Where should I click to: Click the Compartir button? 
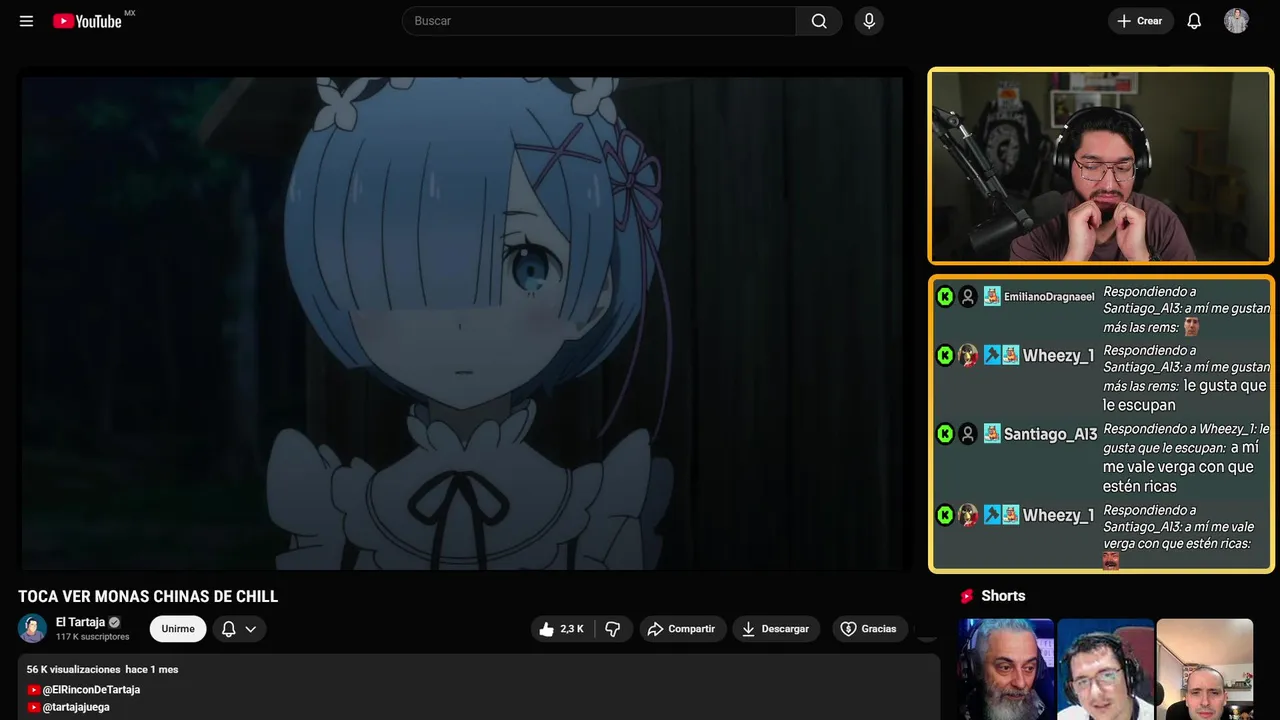point(683,629)
